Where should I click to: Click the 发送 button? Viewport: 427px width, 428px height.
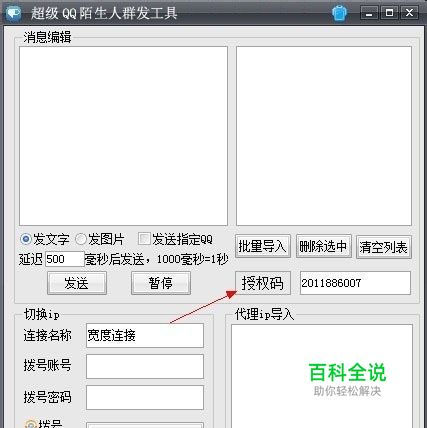[77, 283]
